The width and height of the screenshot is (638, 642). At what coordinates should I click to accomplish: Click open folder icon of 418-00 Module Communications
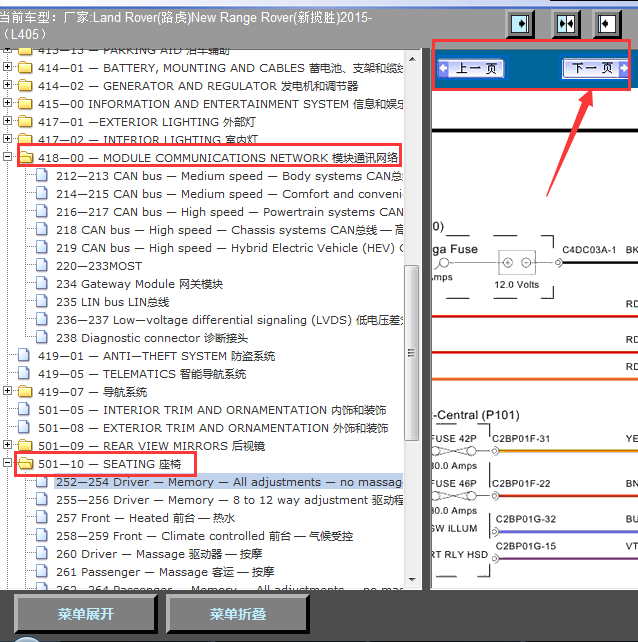point(26,157)
